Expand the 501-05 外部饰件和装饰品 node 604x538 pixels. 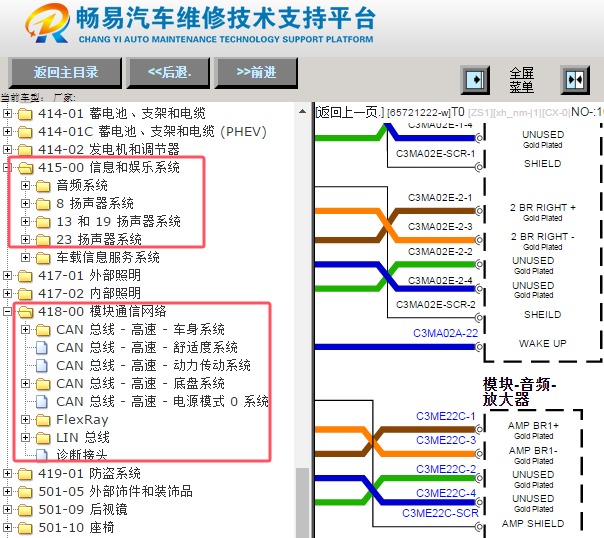7,491
